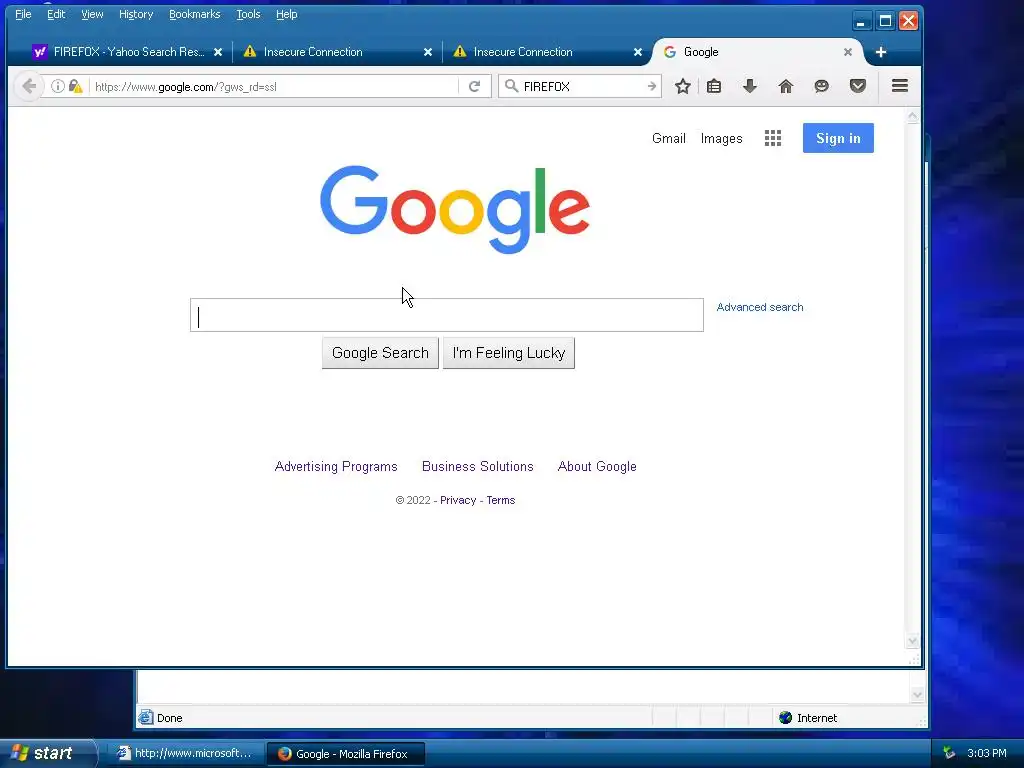Click the page scrollbar up arrow
The height and width of the screenshot is (768, 1024).
coord(912,117)
